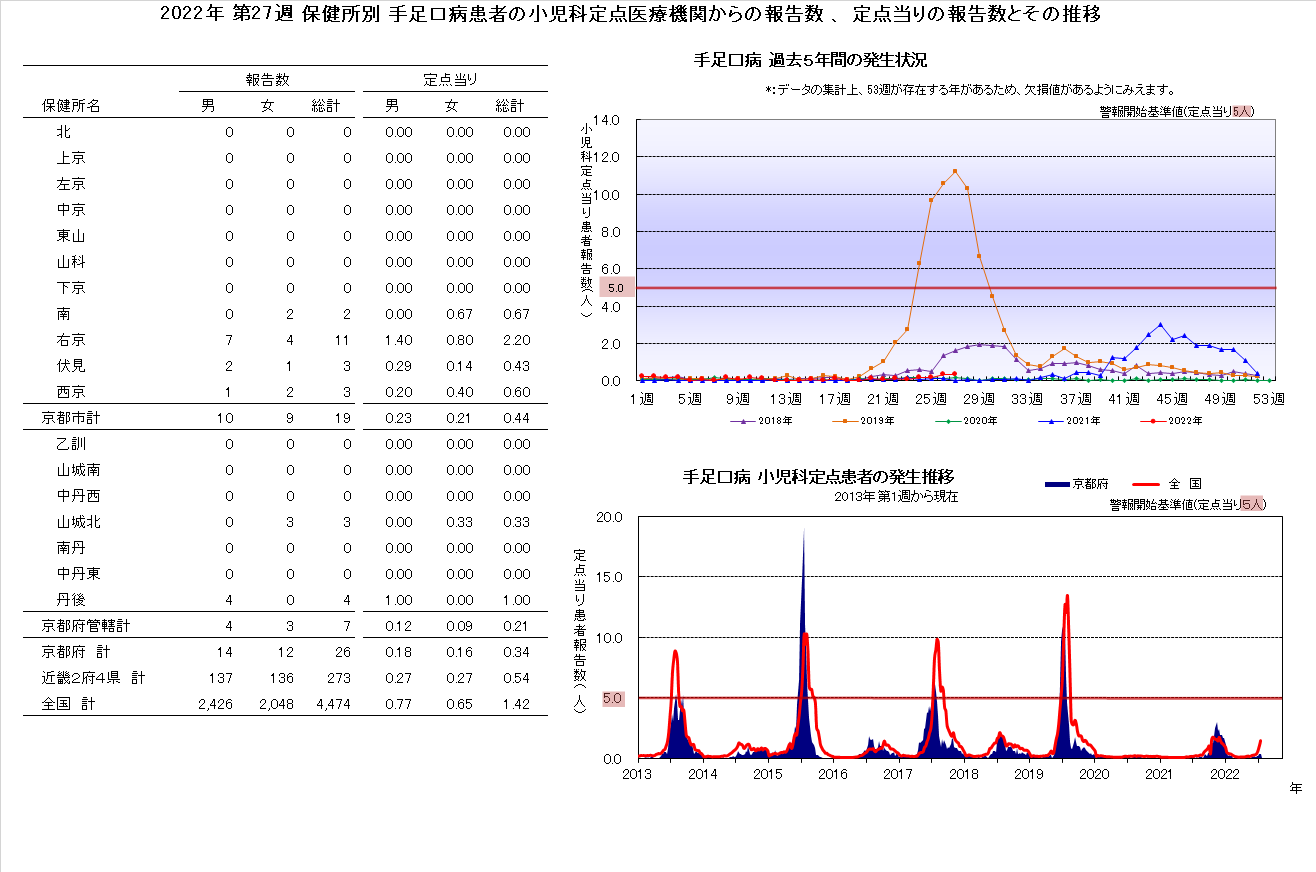Select the 丹後 row label
This screenshot has height=872, width=1316.
[x=71, y=600]
